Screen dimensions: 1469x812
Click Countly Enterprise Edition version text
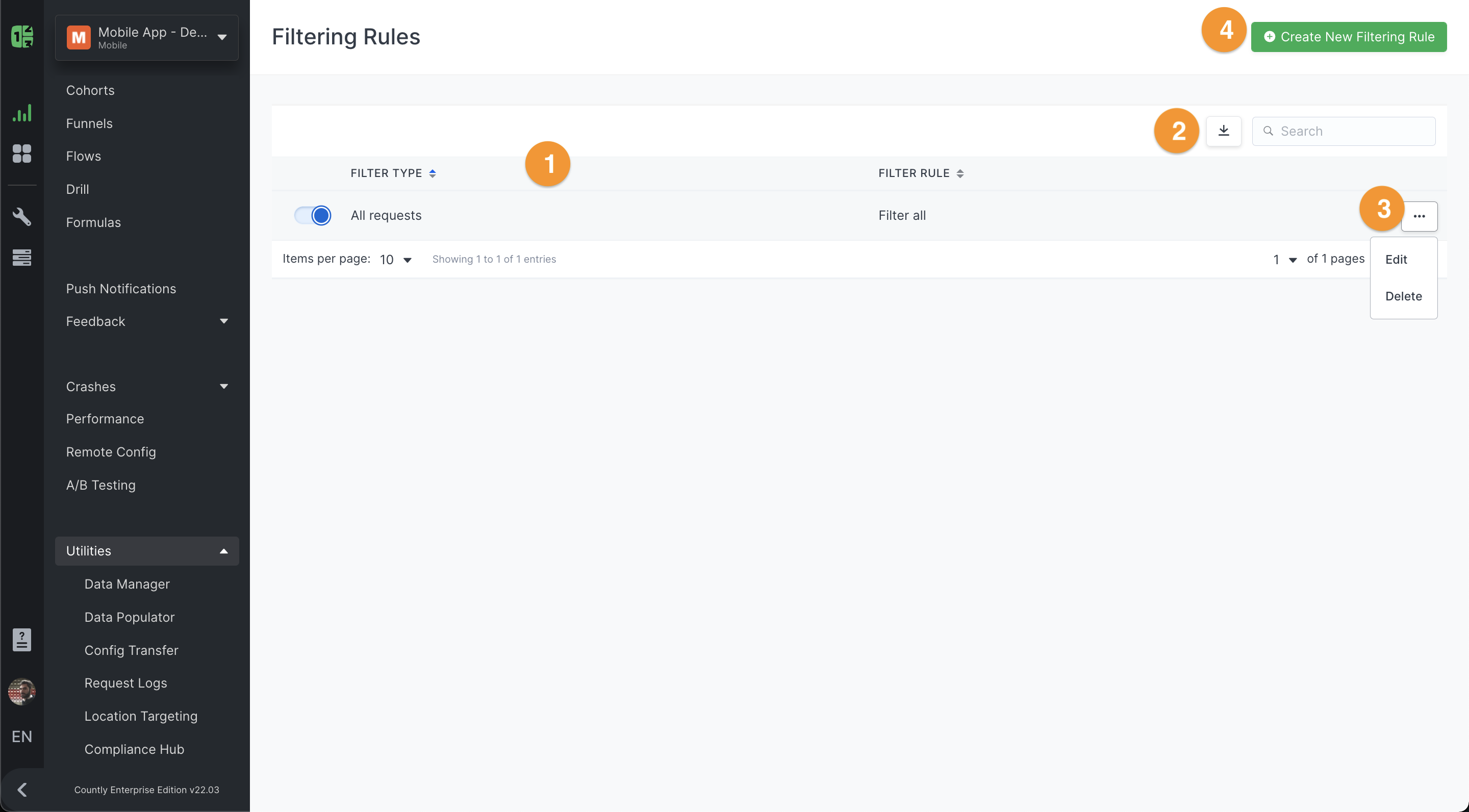tap(146, 790)
